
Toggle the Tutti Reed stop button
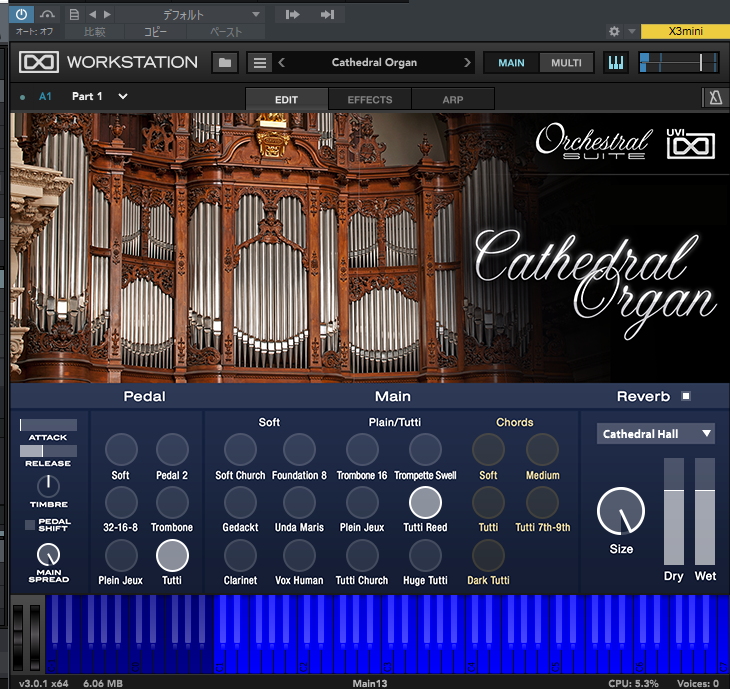425,503
